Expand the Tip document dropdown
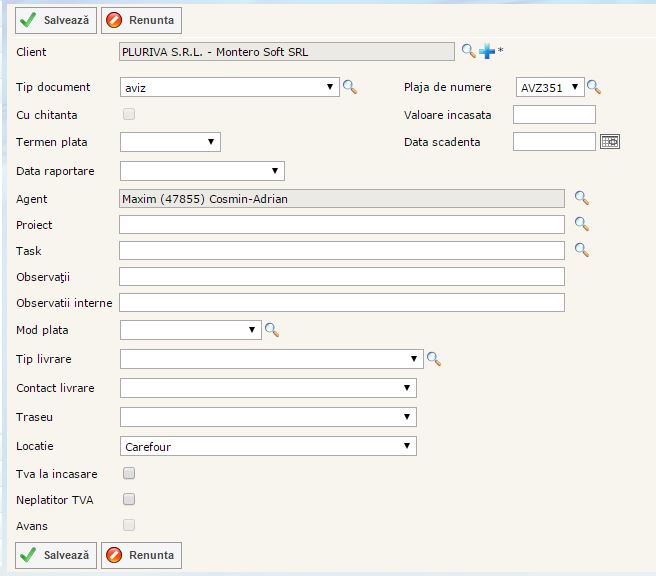 click(x=229, y=88)
